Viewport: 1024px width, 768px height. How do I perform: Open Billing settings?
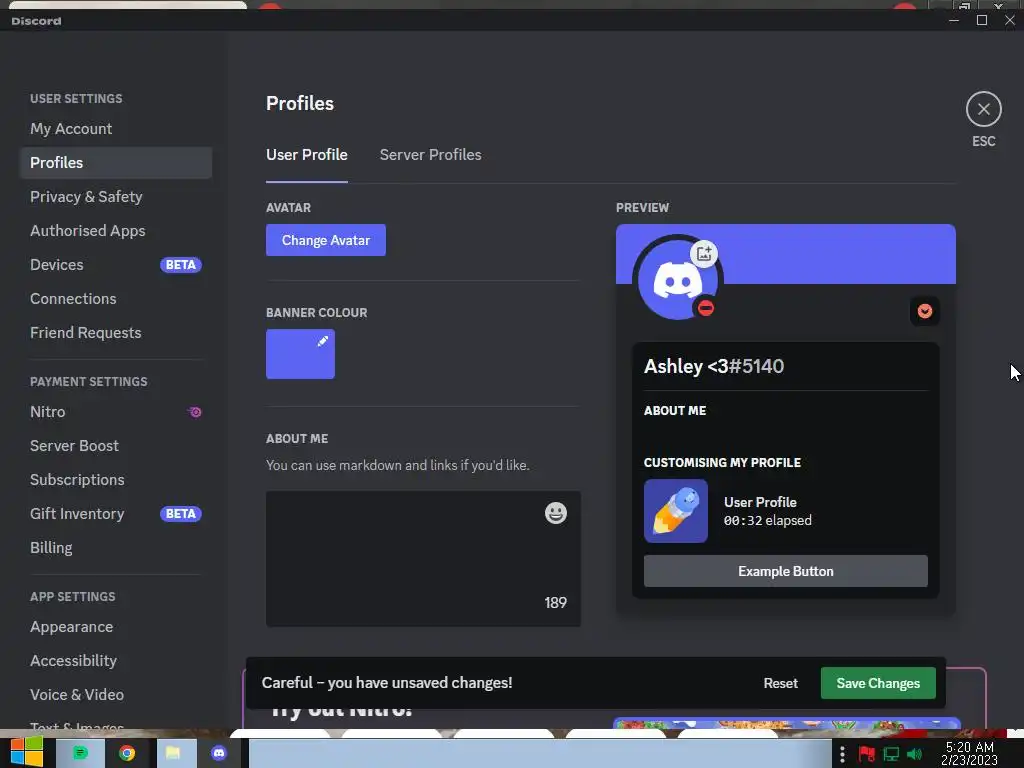pyautogui.click(x=116, y=547)
